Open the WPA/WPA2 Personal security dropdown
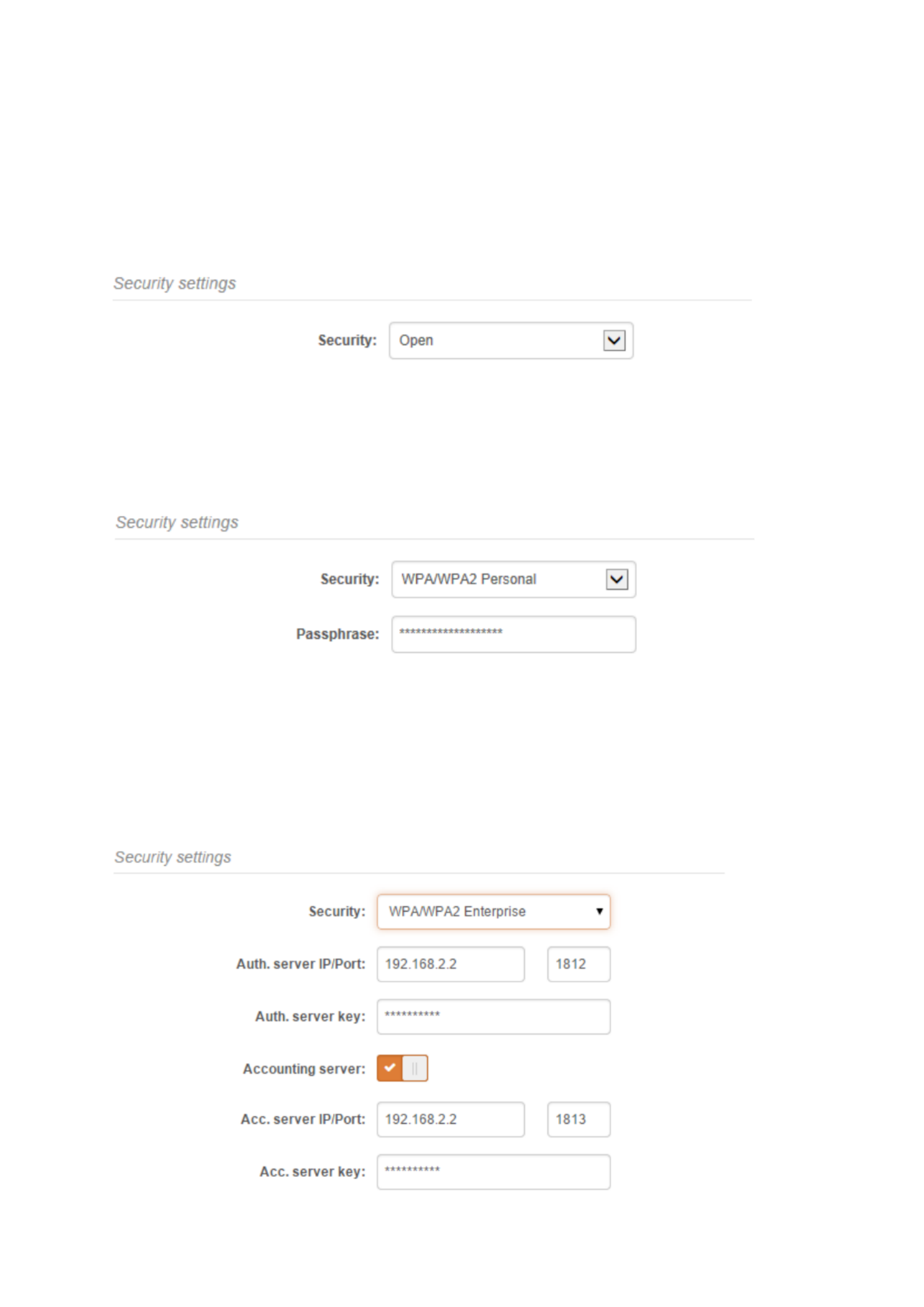 click(513, 579)
